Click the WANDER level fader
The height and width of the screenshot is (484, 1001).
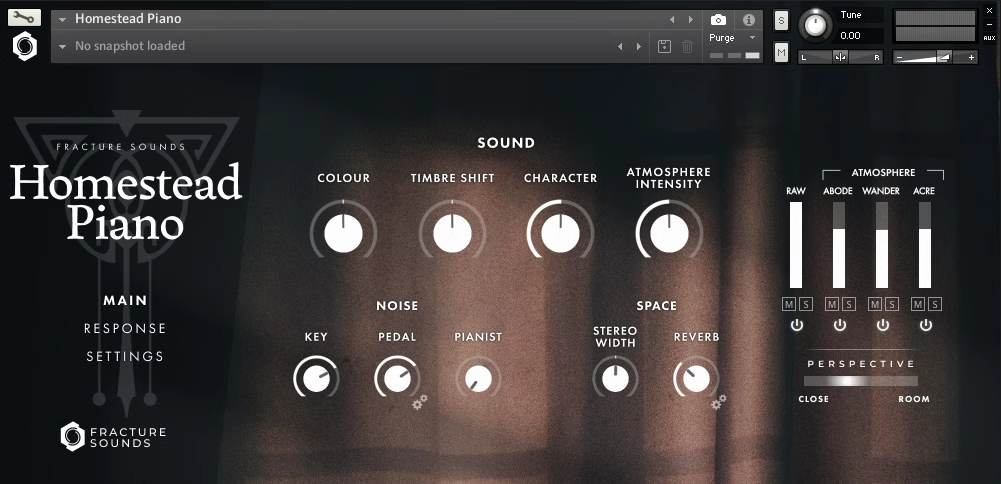(x=882, y=245)
